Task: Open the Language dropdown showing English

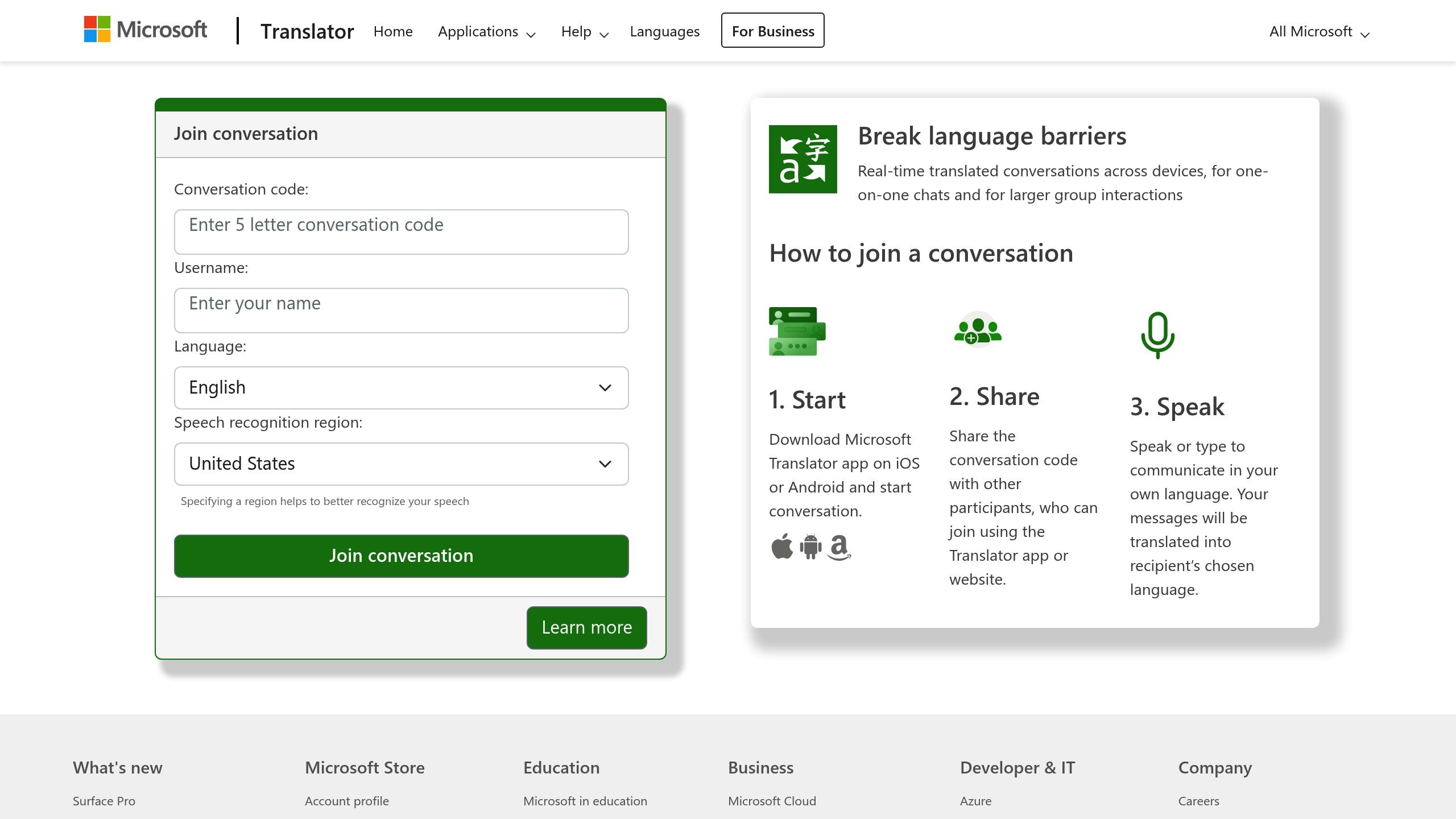Action: pos(401,387)
